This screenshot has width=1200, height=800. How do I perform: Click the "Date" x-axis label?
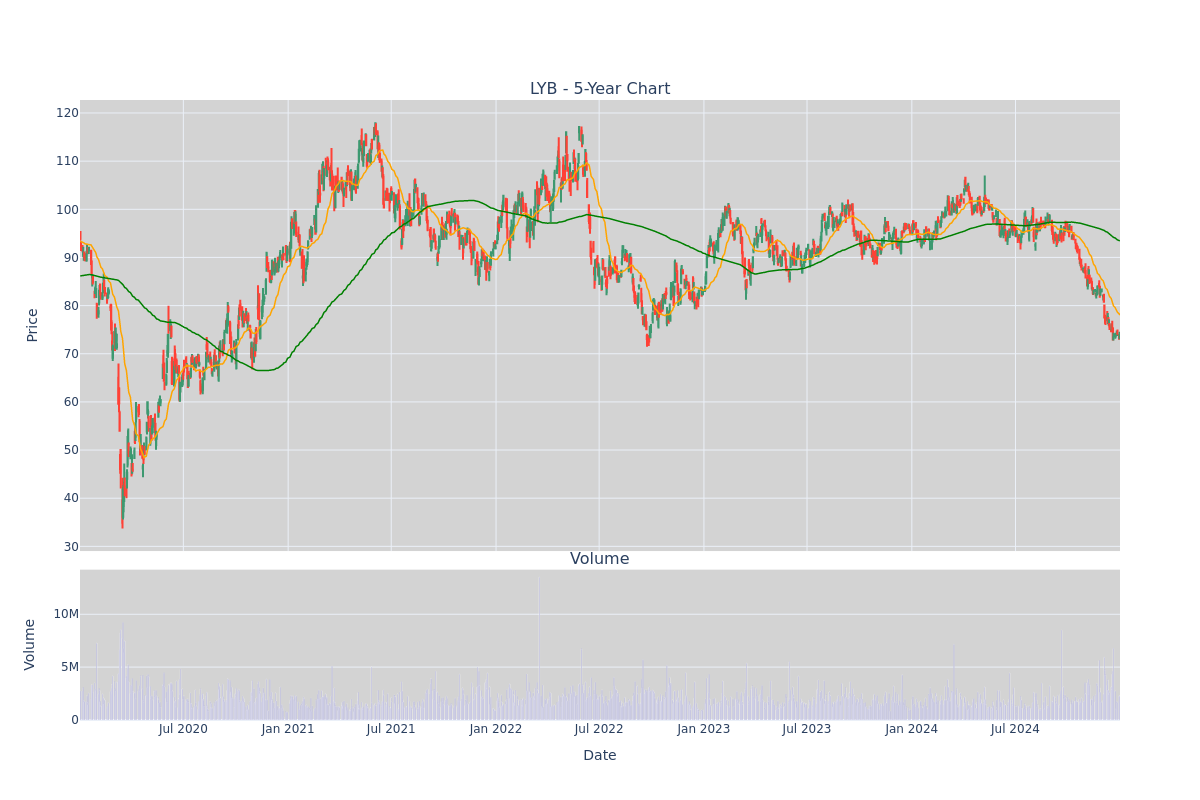pos(600,756)
